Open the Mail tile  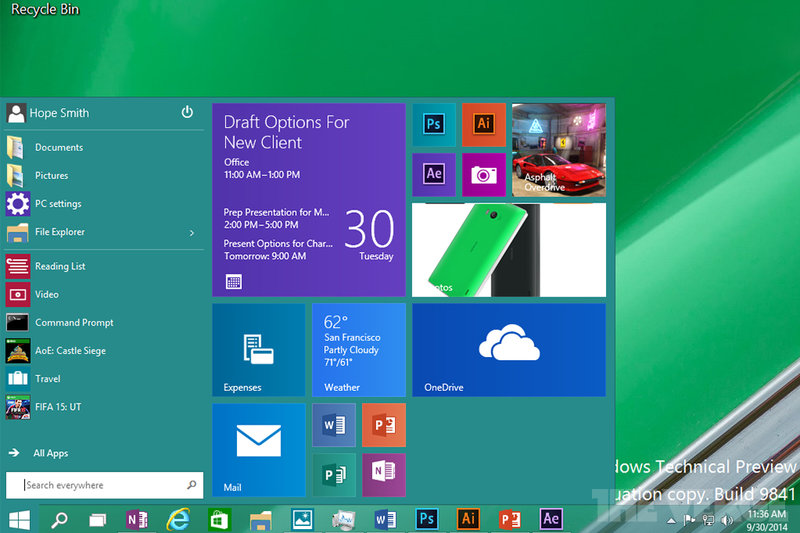[259, 450]
